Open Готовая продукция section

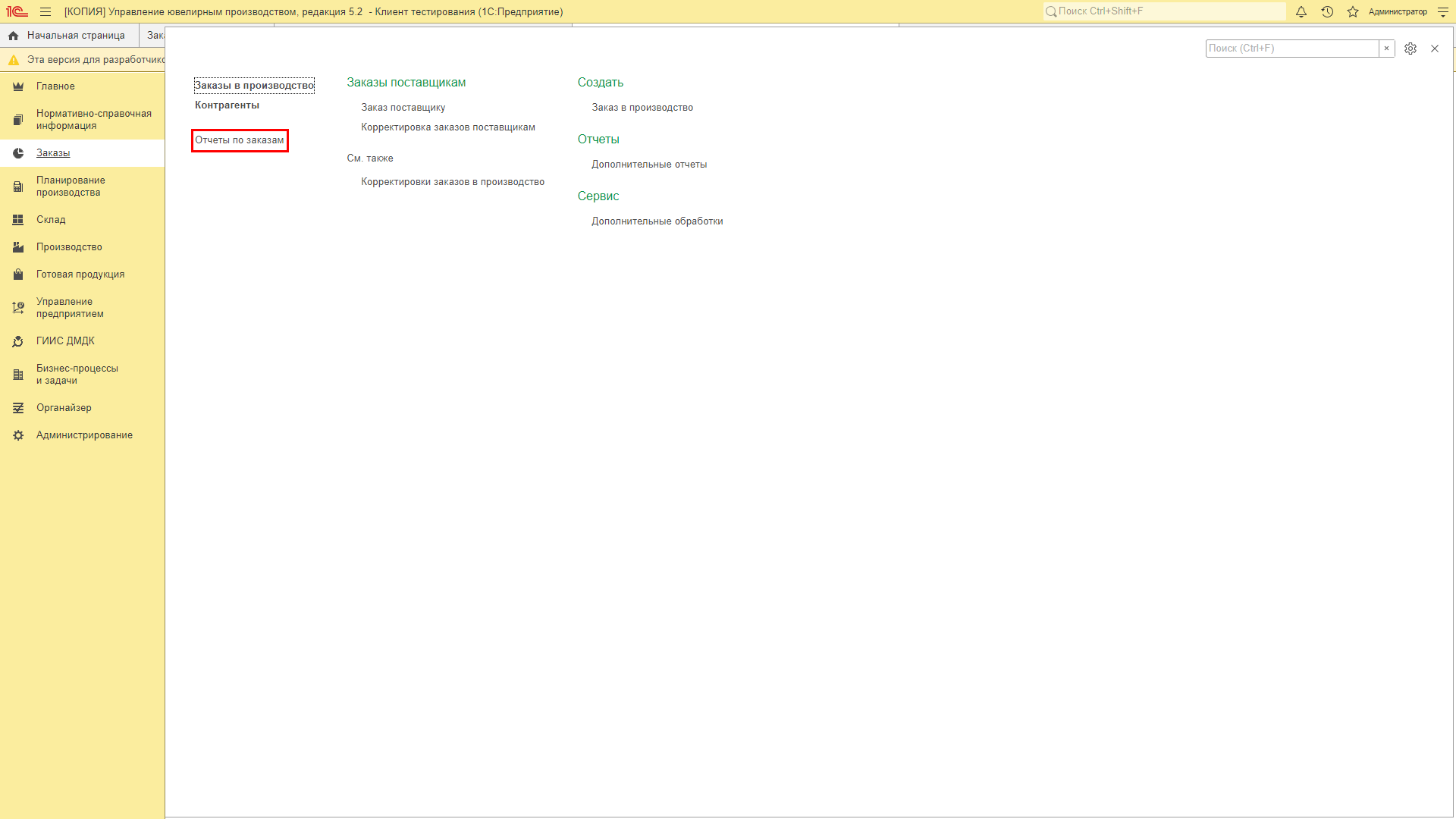[x=80, y=275]
